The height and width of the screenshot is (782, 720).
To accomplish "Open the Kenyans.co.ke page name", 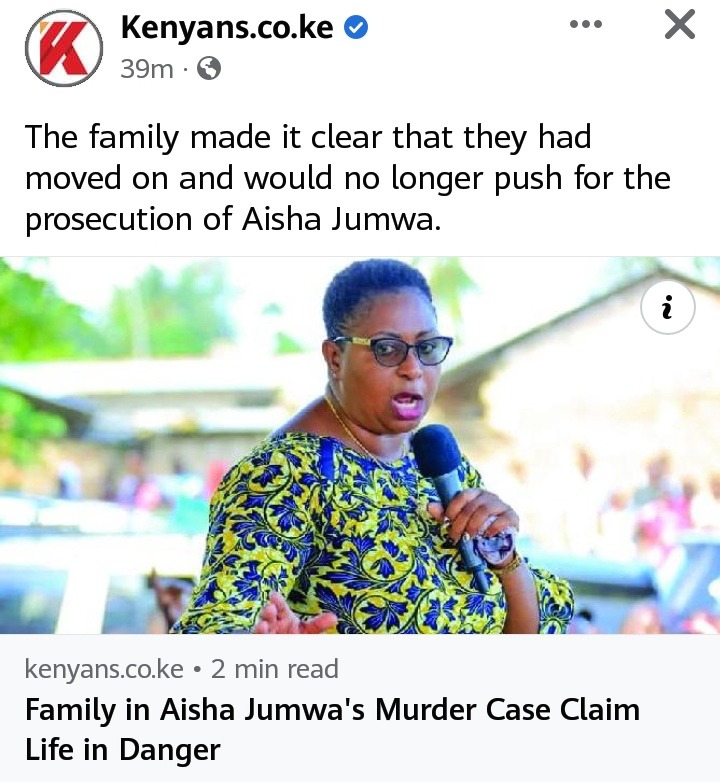I will (x=227, y=27).
